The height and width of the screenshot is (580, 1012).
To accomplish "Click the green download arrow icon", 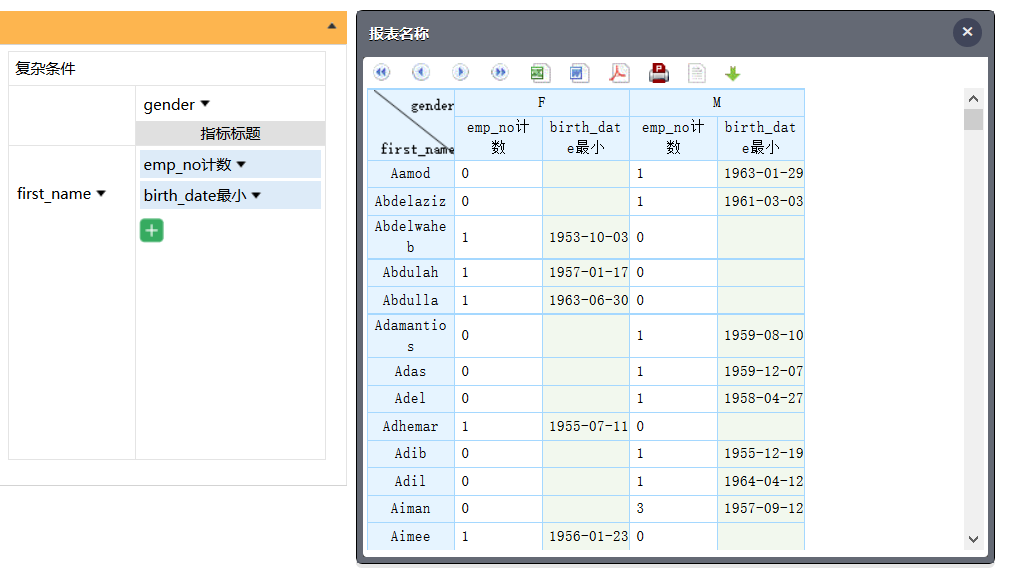I will 733,74.
